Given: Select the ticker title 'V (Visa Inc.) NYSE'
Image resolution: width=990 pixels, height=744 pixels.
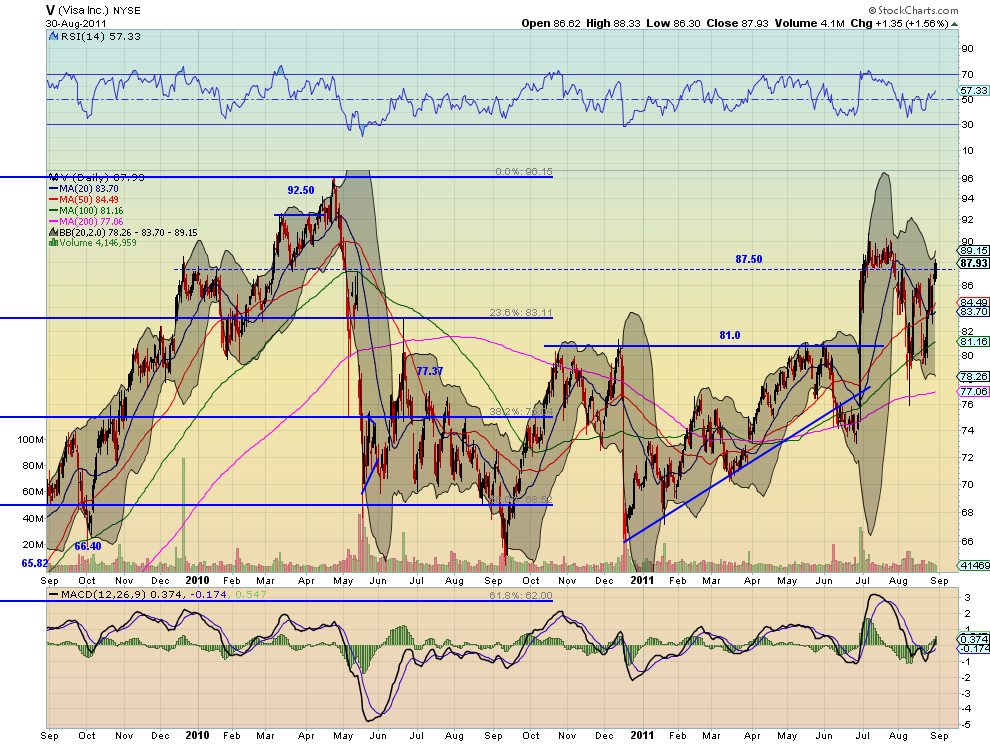Looking at the screenshot, I should pyautogui.click(x=93, y=10).
